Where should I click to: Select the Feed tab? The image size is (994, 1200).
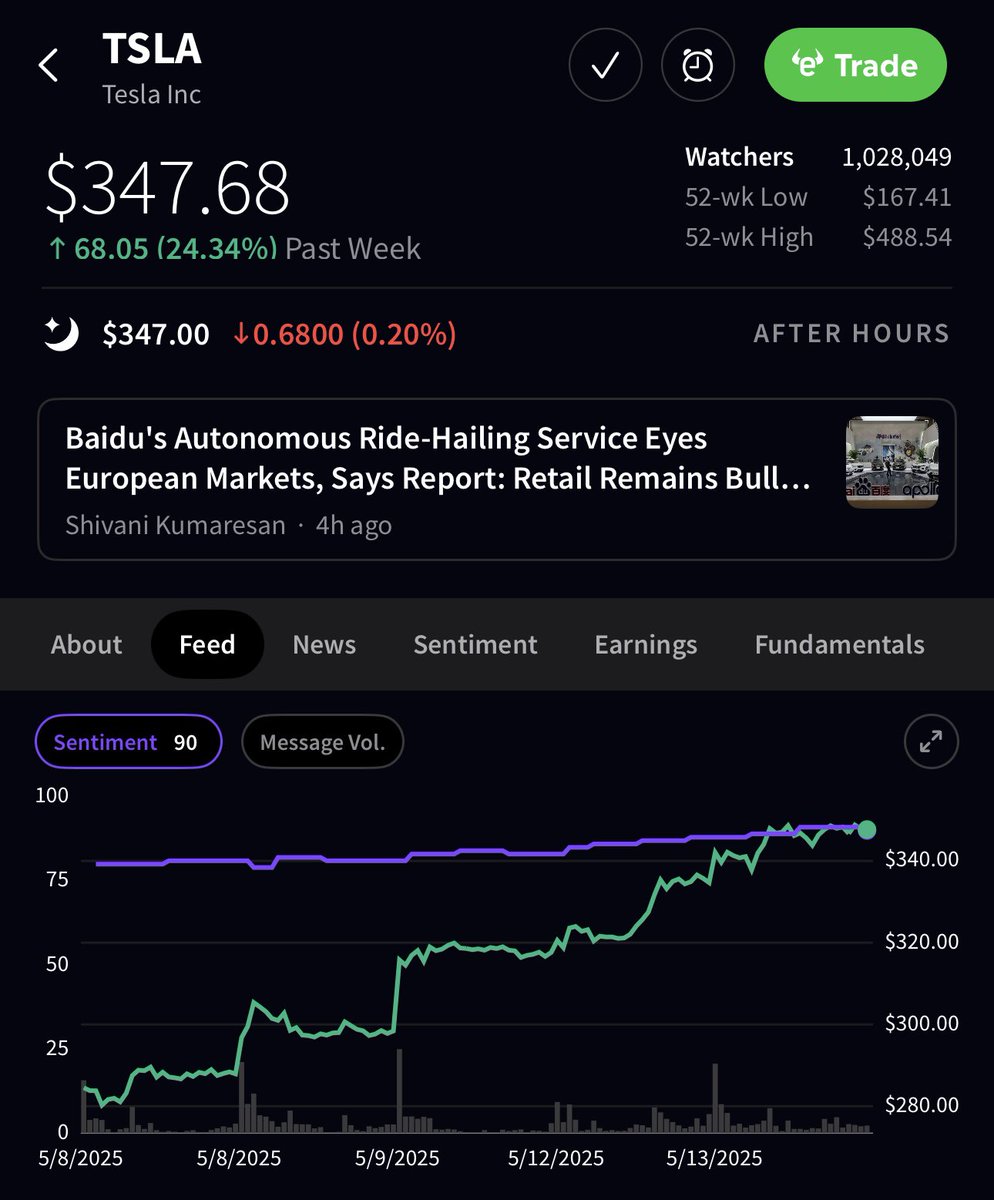coord(207,645)
